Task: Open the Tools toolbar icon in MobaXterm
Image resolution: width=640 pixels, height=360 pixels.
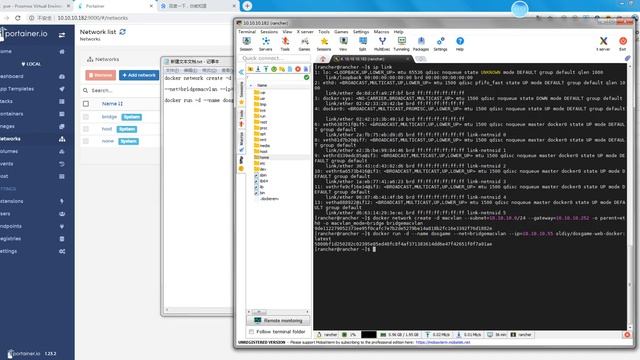Action: 285,44
